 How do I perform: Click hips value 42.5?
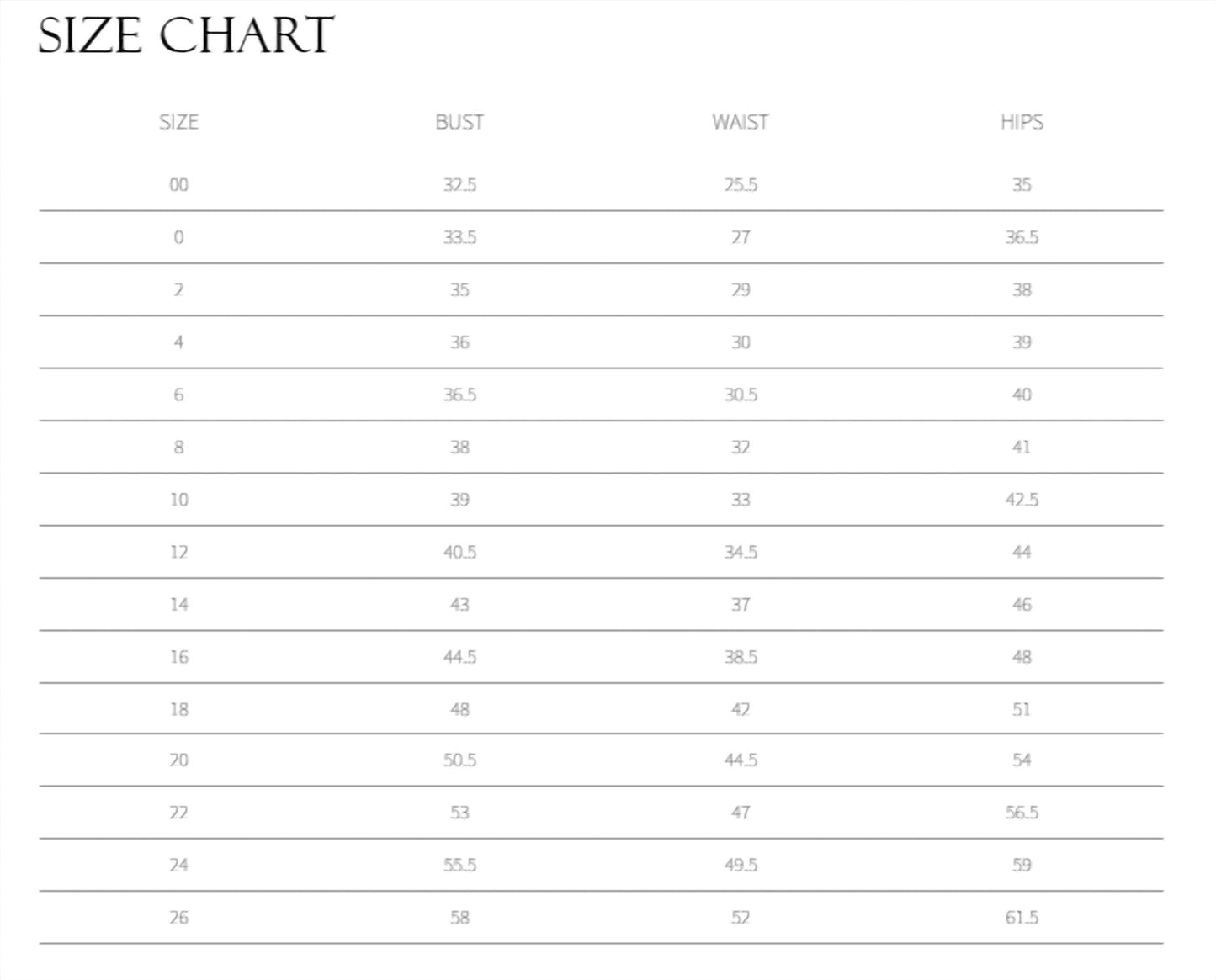point(1022,500)
